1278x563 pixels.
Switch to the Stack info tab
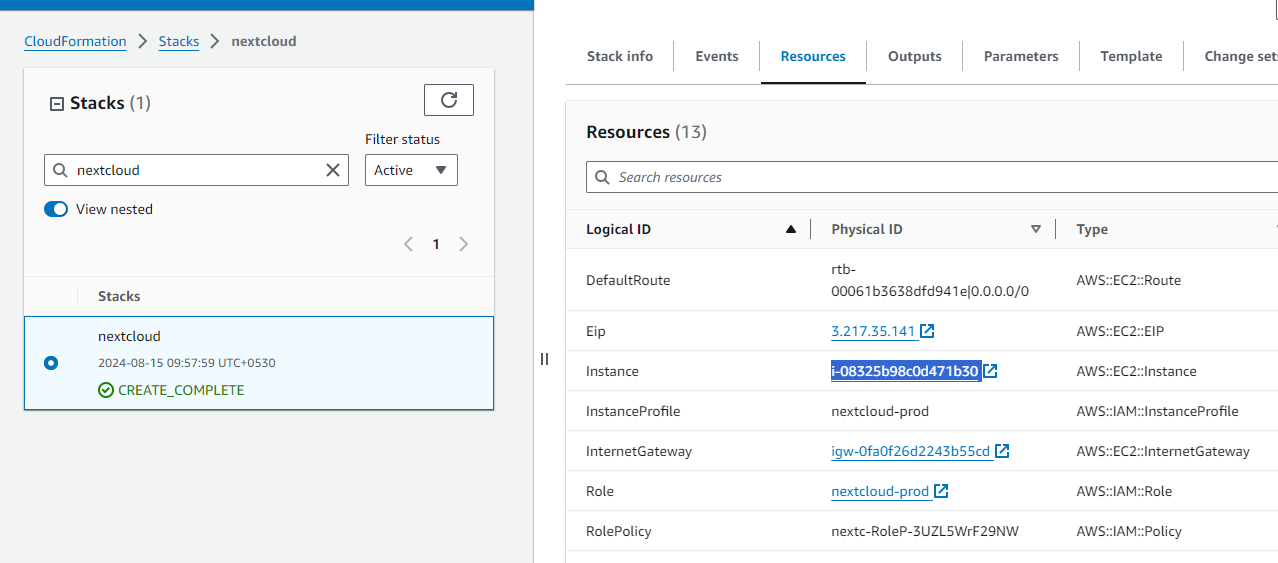point(620,56)
